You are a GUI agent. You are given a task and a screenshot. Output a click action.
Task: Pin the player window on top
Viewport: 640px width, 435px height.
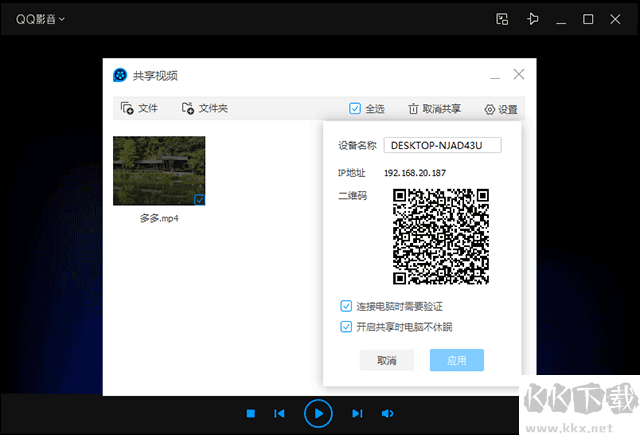(533, 19)
